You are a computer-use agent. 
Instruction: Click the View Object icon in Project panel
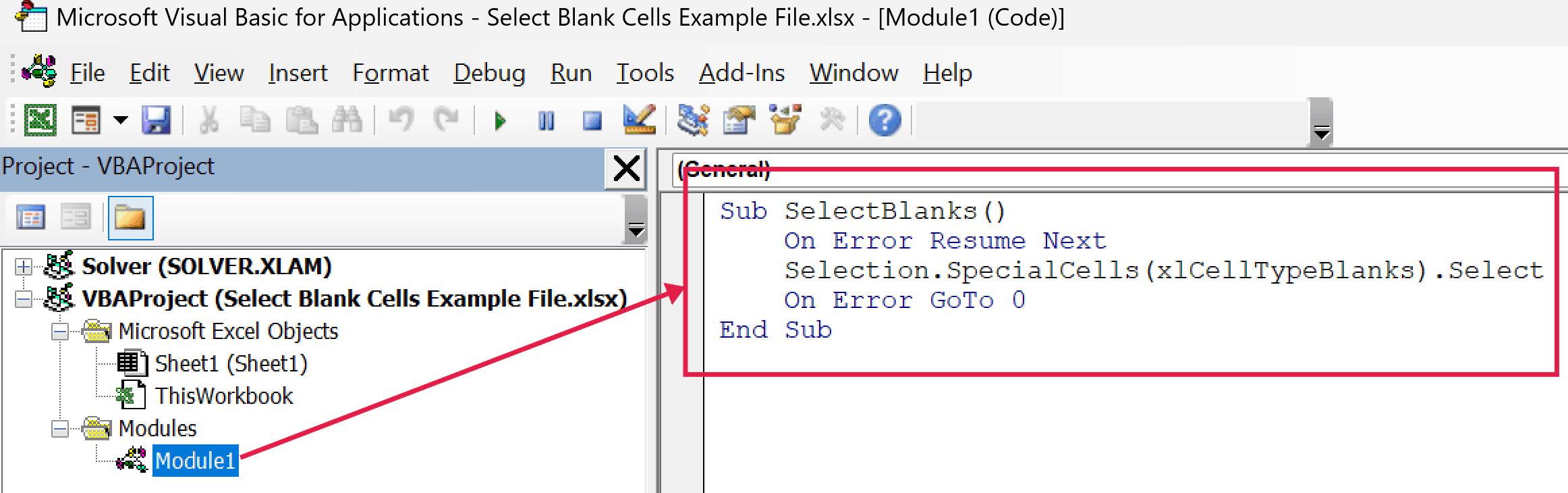pyautogui.click(x=75, y=217)
